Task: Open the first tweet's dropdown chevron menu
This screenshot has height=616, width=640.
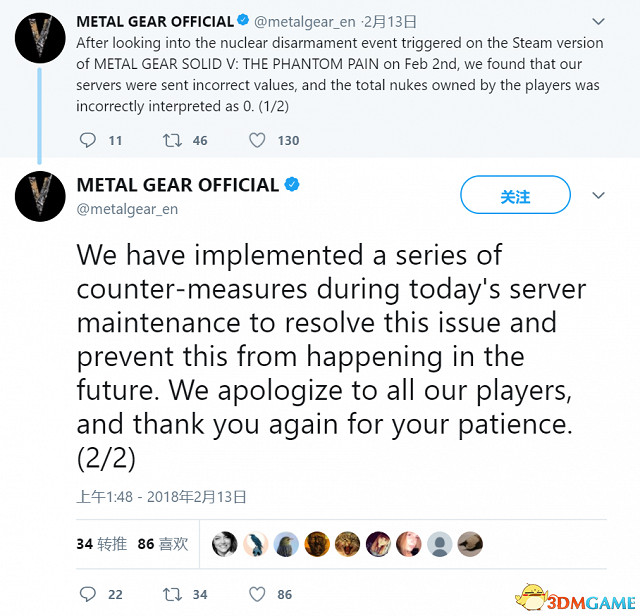Action: click(x=598, y=21)
